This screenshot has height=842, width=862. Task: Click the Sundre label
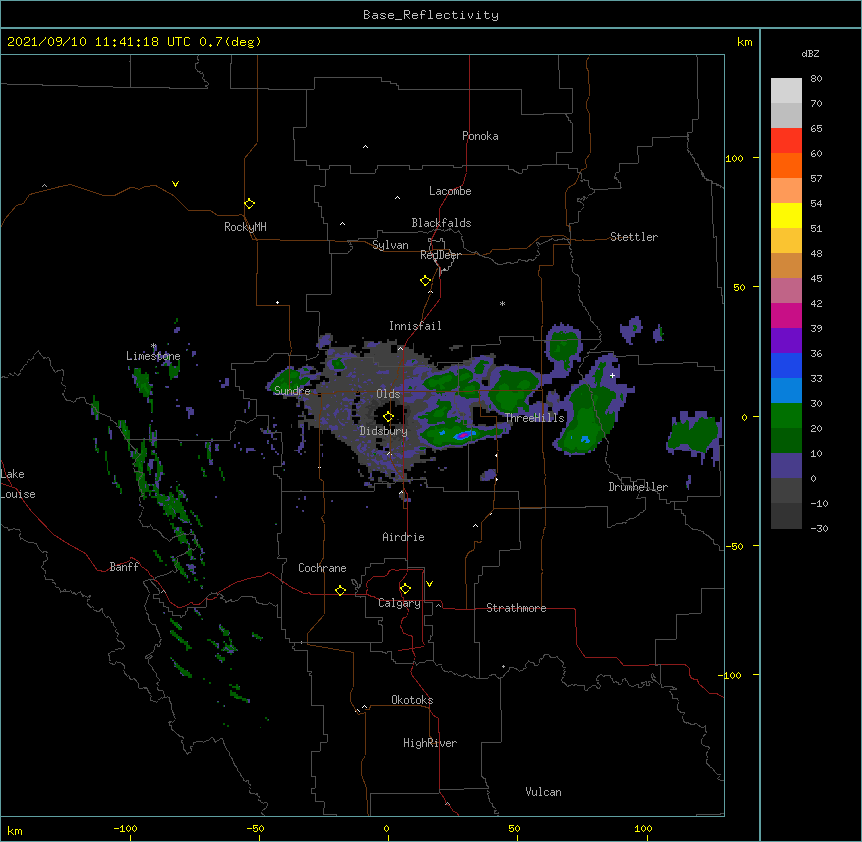[x=292, y=391]
